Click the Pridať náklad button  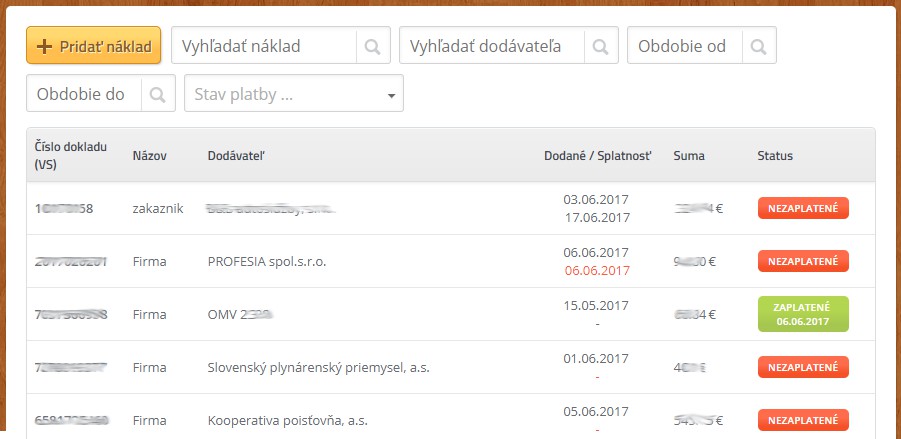point(94,45)
